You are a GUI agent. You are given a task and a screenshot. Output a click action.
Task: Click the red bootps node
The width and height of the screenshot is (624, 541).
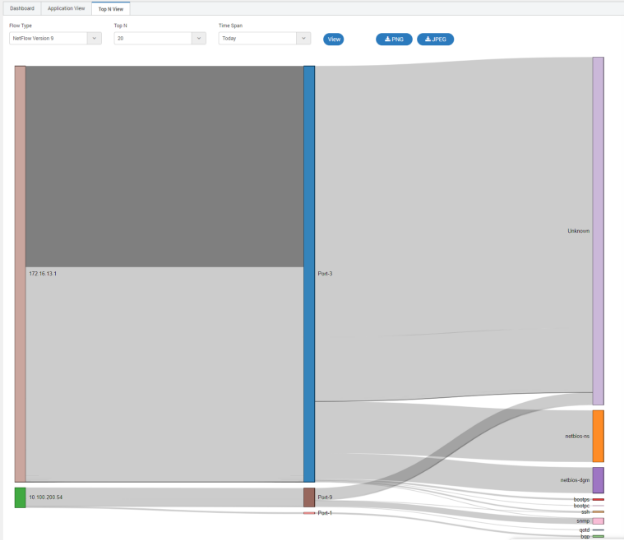(598, 499)
